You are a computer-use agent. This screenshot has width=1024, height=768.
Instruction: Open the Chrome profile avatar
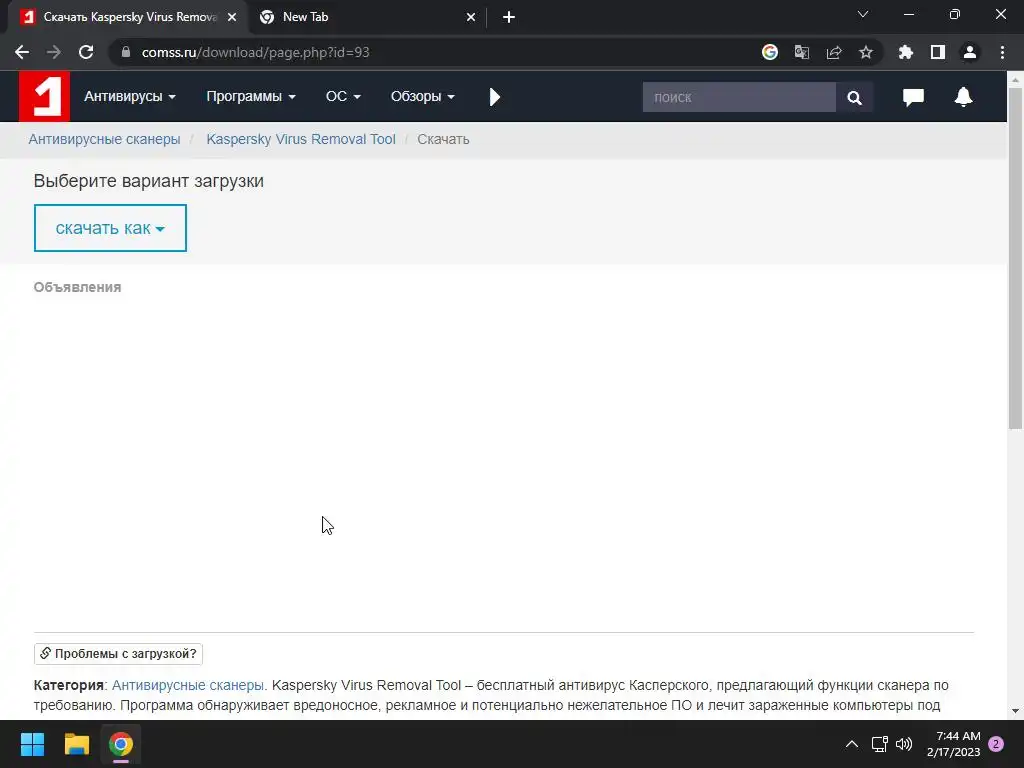pyautogui.click(x=970, y=52)
